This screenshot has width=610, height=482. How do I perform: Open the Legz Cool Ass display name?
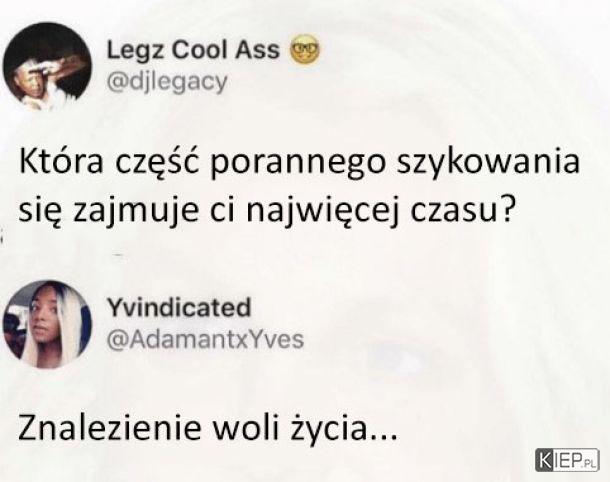click(193, 51)
